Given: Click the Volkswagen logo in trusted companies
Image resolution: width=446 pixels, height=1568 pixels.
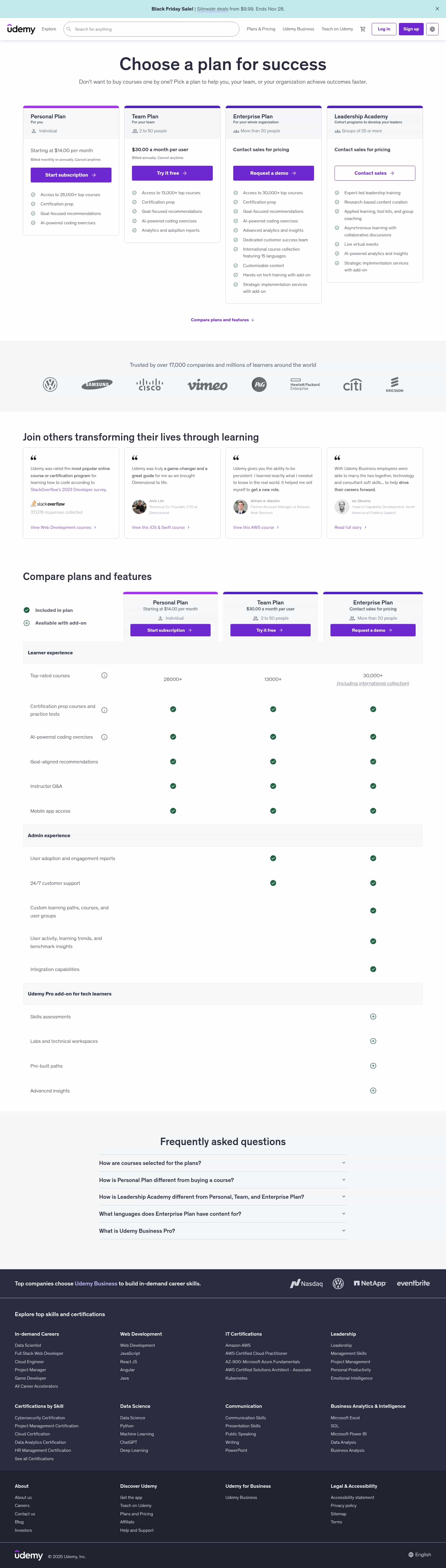Looking at the screenshot, I should (x=50, y=385).
